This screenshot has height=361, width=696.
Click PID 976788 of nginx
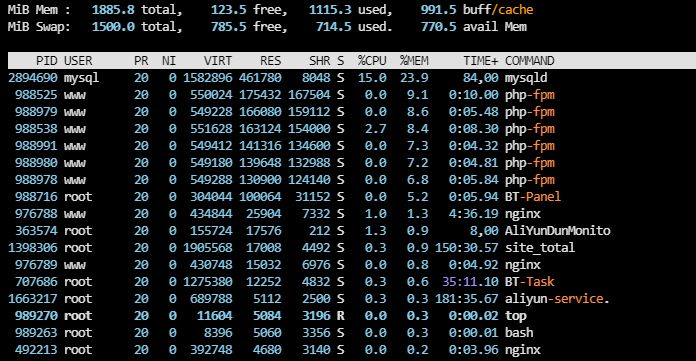point(36,214)
